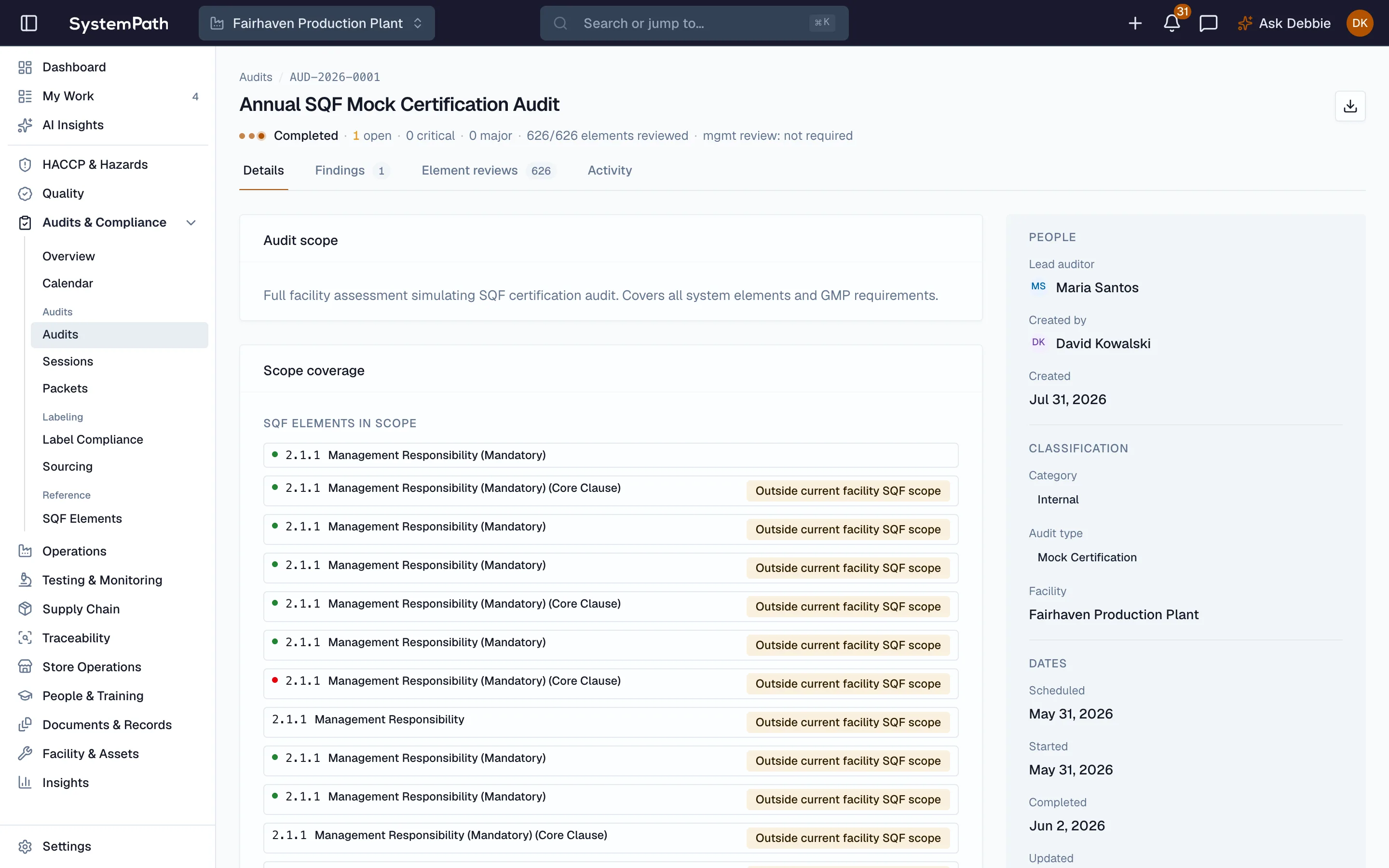Click the Fairhaven Production Plant facility value

(x=1114, y=614)
